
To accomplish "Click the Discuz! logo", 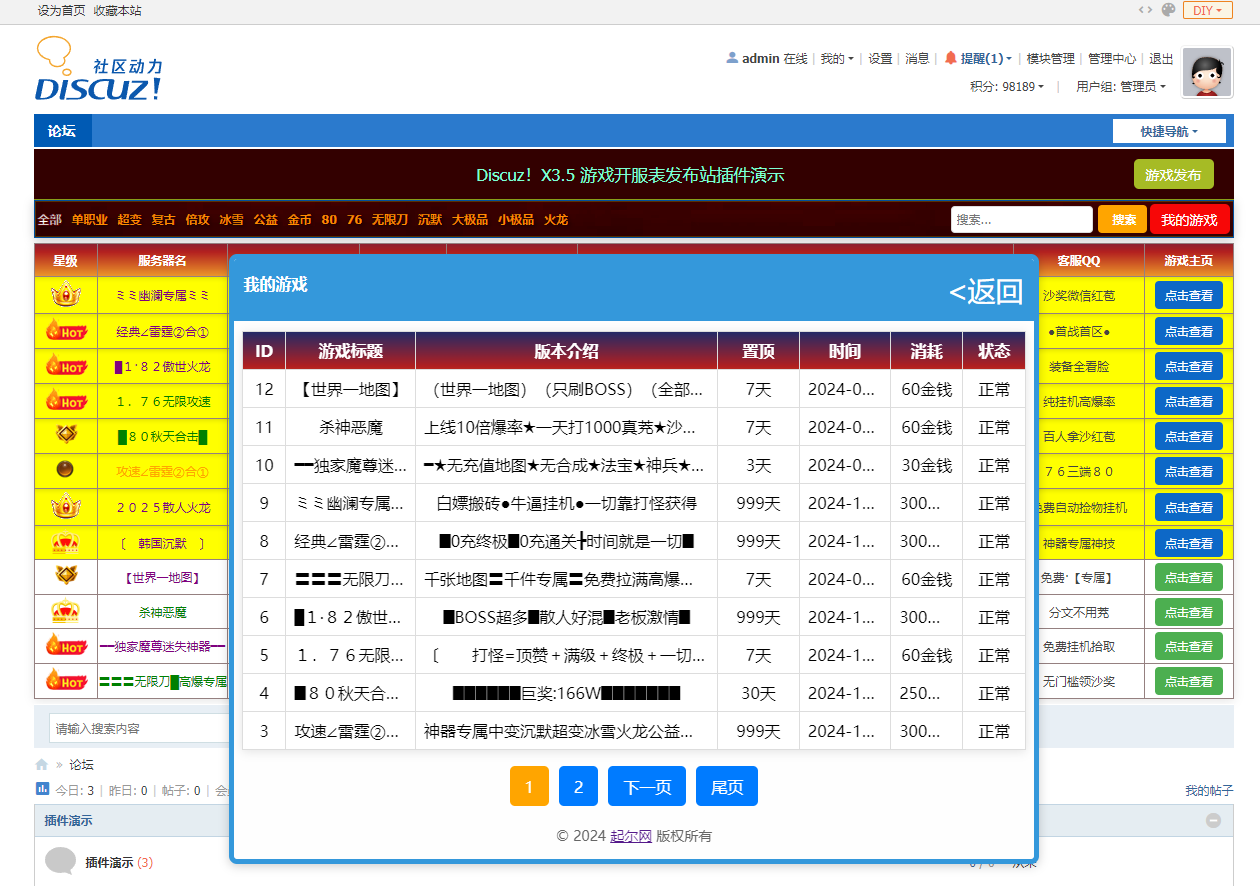I will point(98,69).
